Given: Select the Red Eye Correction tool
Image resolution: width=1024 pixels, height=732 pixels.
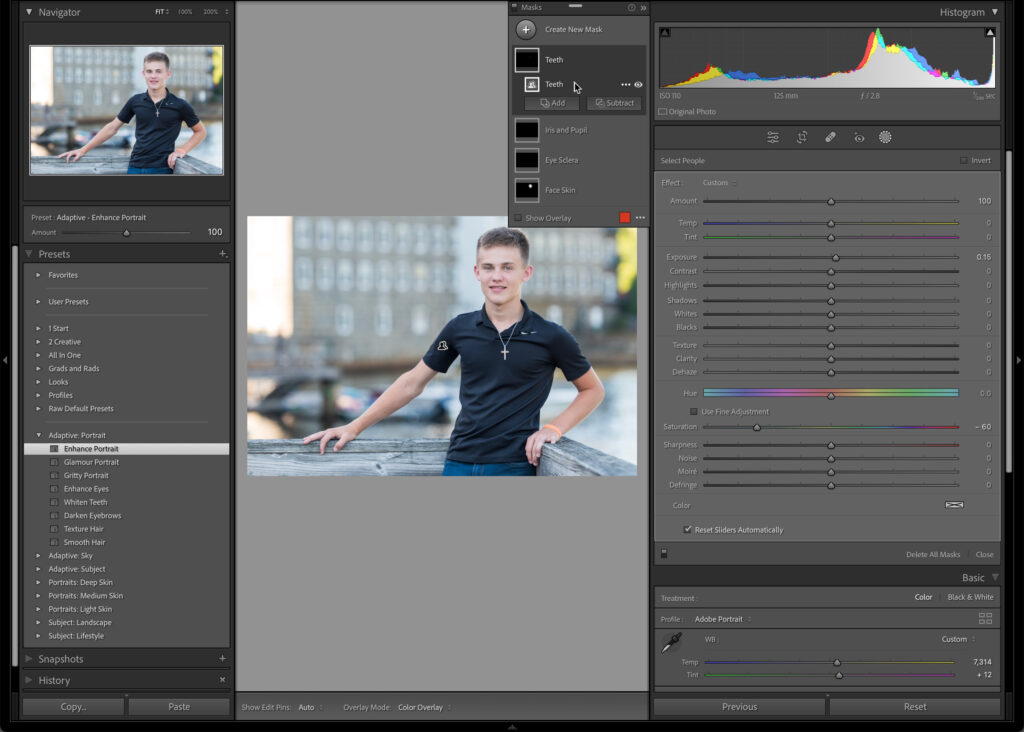Looking at the screenshot, I should [x=858, y=138].
